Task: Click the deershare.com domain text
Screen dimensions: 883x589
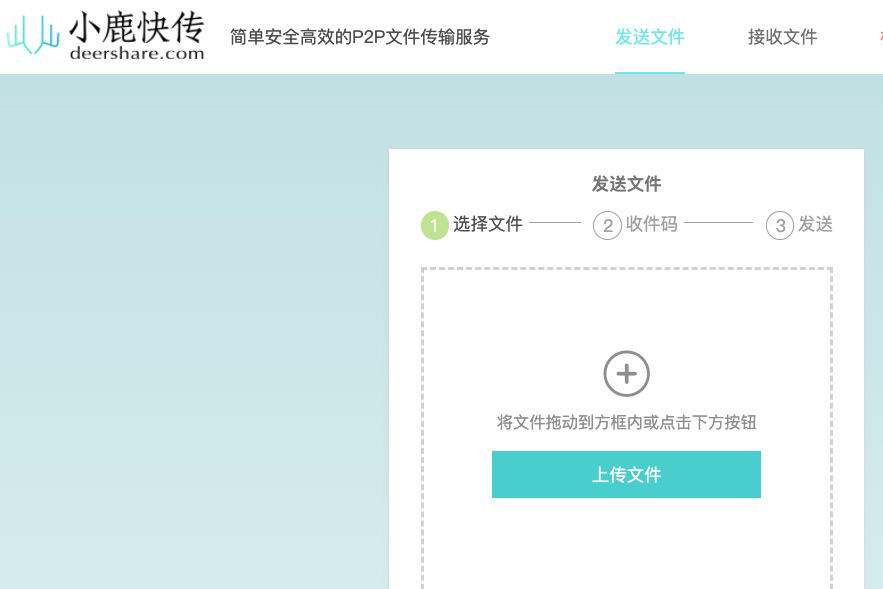Action: [x=138, y=52]
